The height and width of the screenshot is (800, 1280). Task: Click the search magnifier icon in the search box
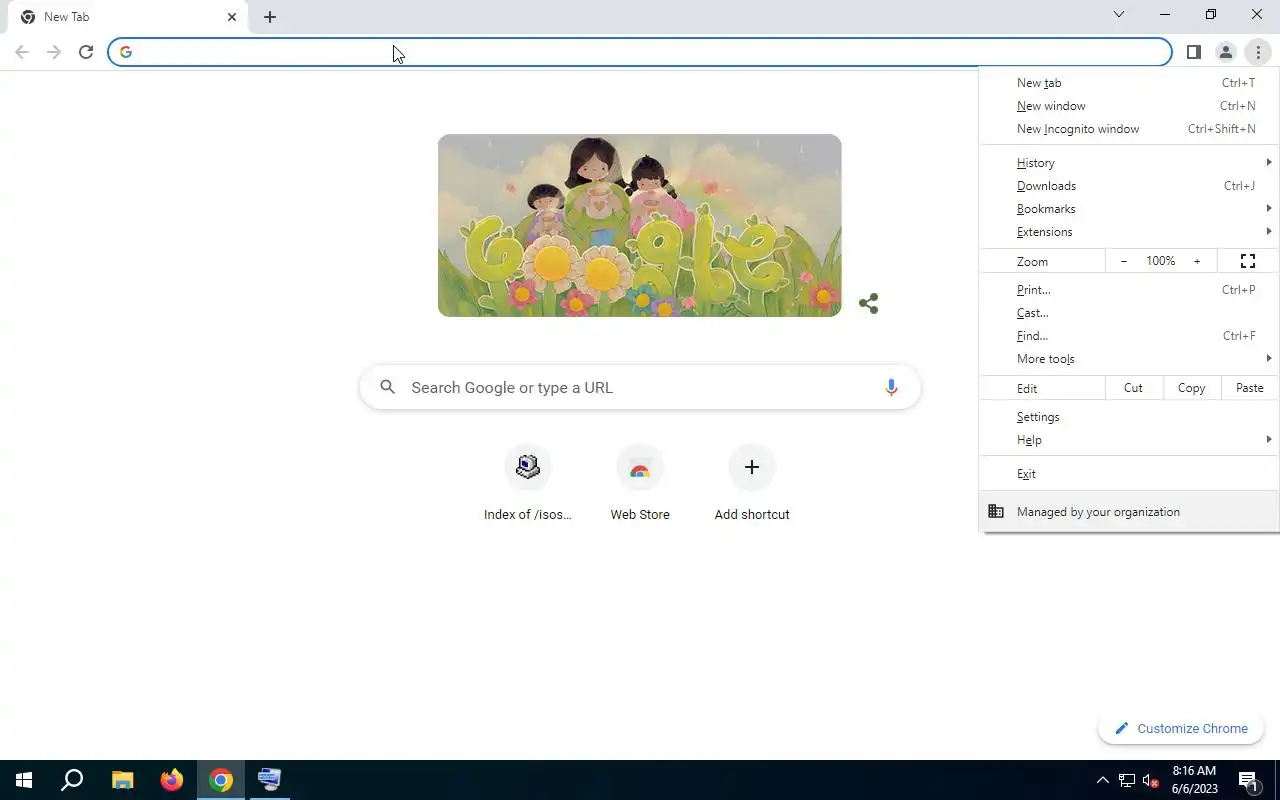(x=388, y=387)
